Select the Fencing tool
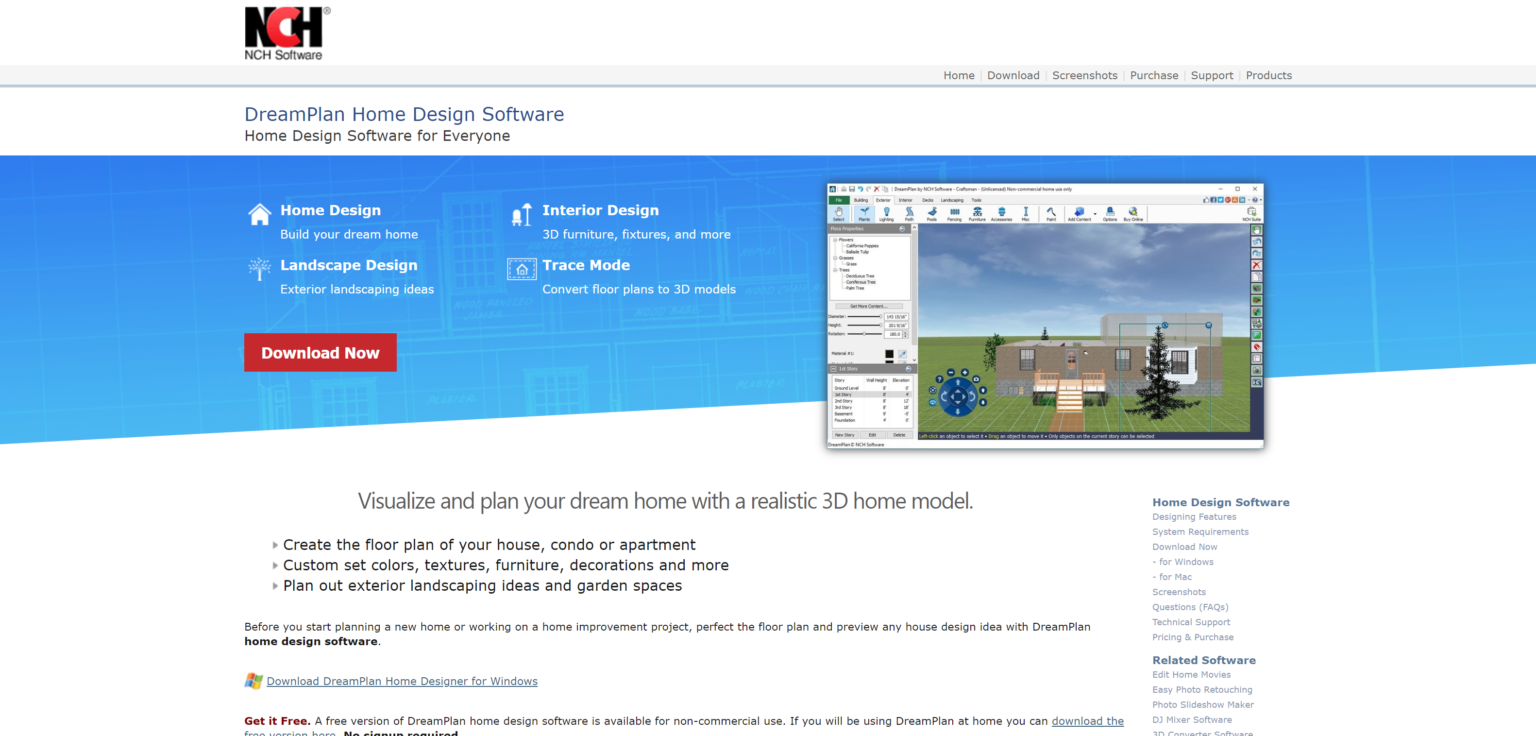 955,214
